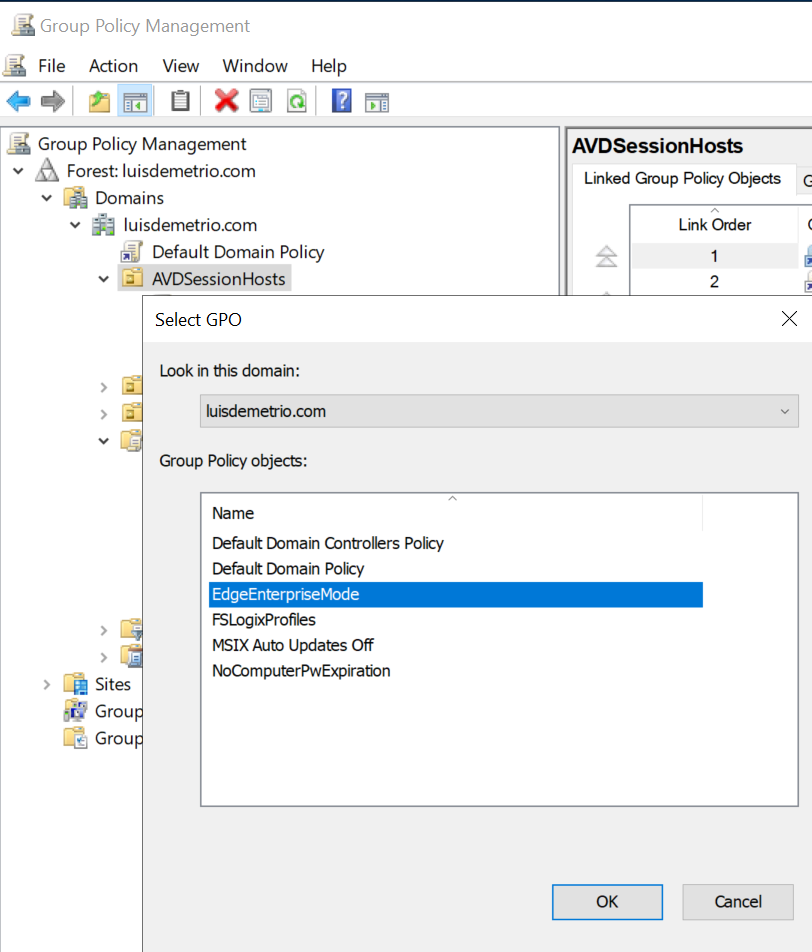Click the red Delete X toolbar icon
The width and height of the screenshot is (812, 952).
226,101
